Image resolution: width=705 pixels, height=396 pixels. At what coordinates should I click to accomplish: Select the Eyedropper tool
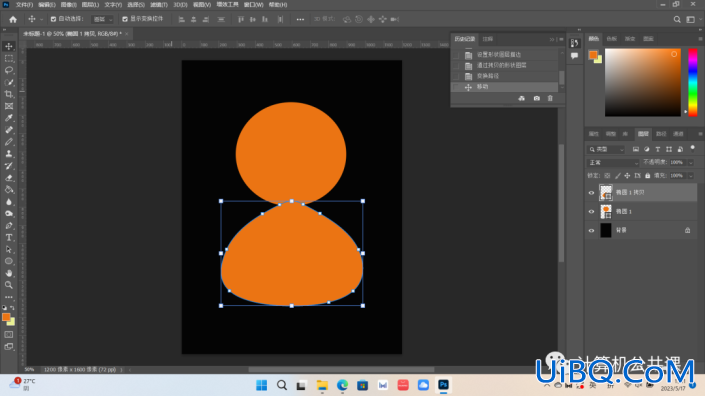tap(9, 118)
